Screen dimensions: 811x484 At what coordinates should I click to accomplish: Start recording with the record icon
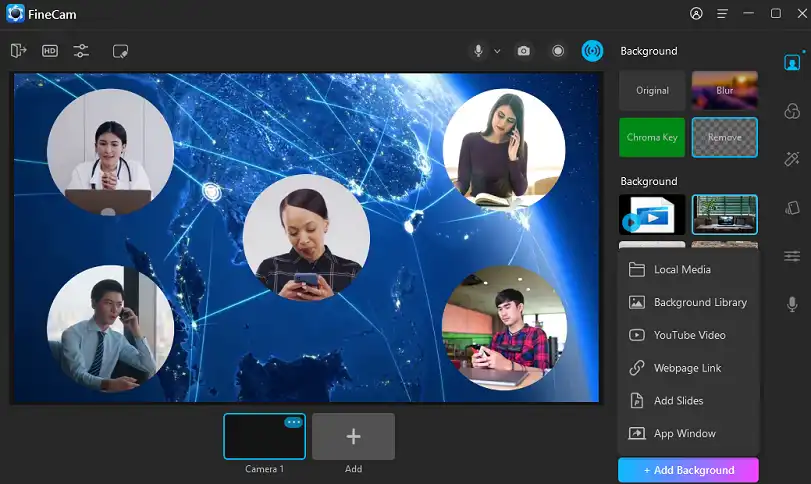pyautogui.click(x=558, y=51)
